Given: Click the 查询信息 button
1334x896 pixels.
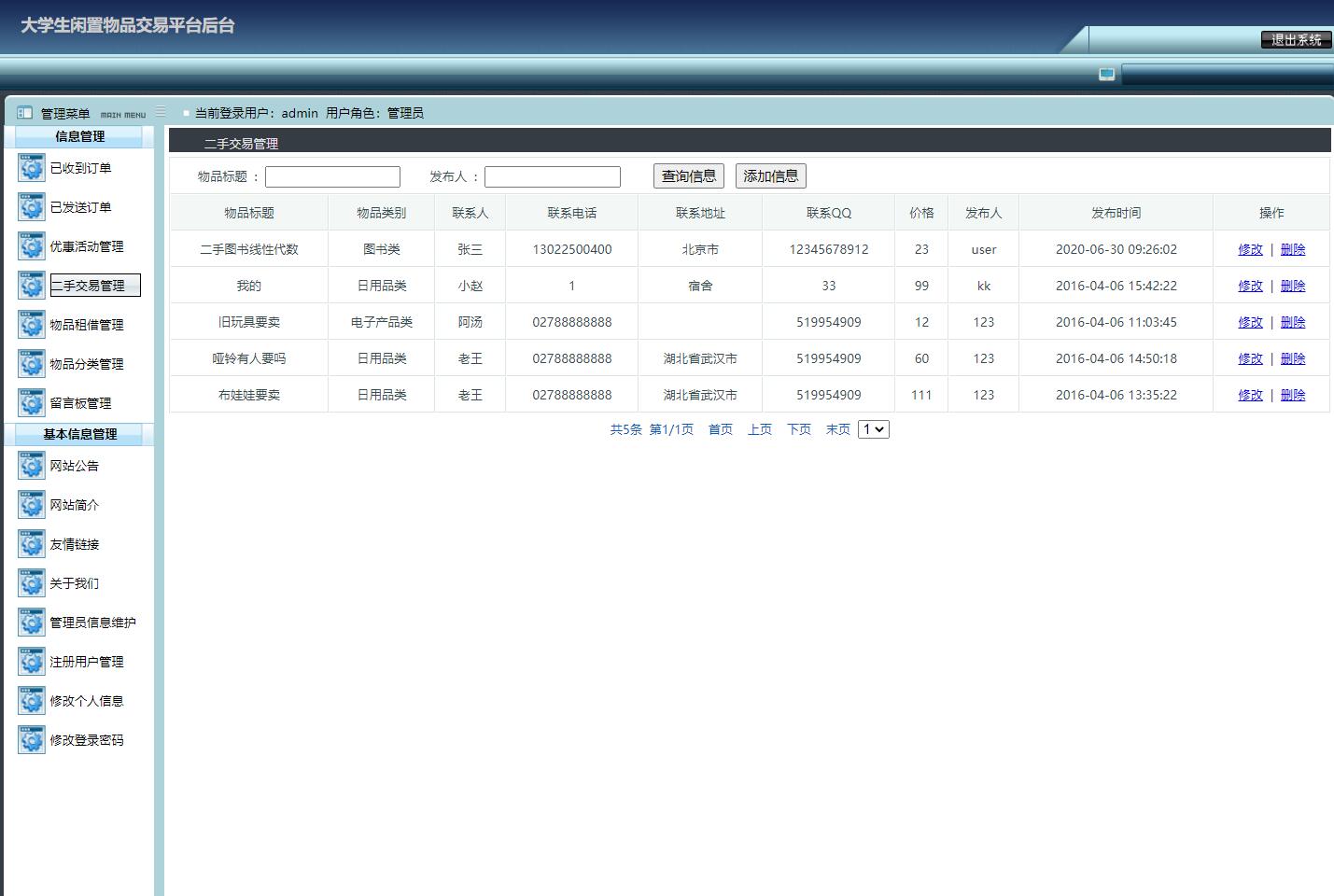Looking at the screenshot, I should tap(688, 175).
